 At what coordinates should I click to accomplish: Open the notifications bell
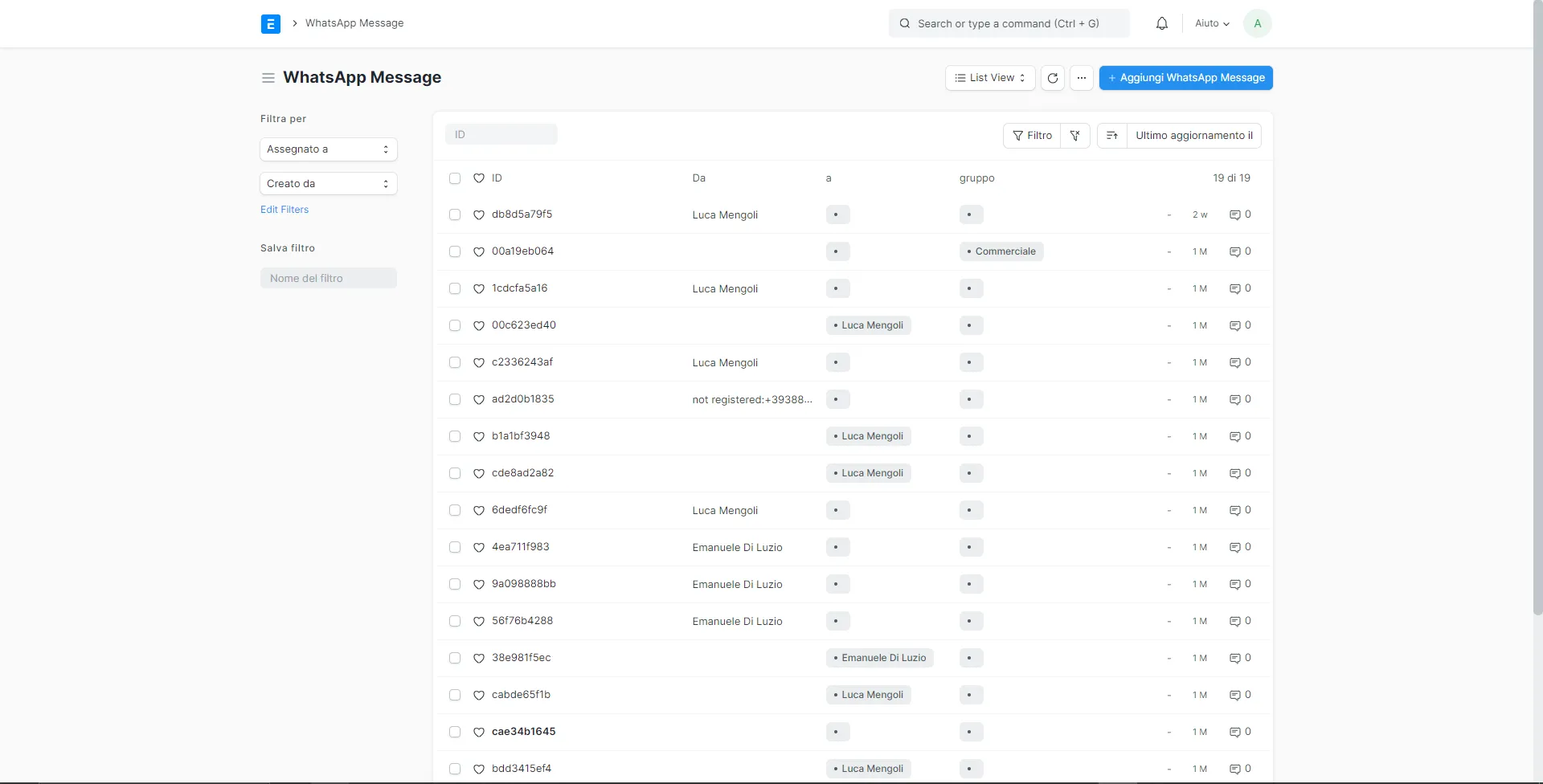1161,23
